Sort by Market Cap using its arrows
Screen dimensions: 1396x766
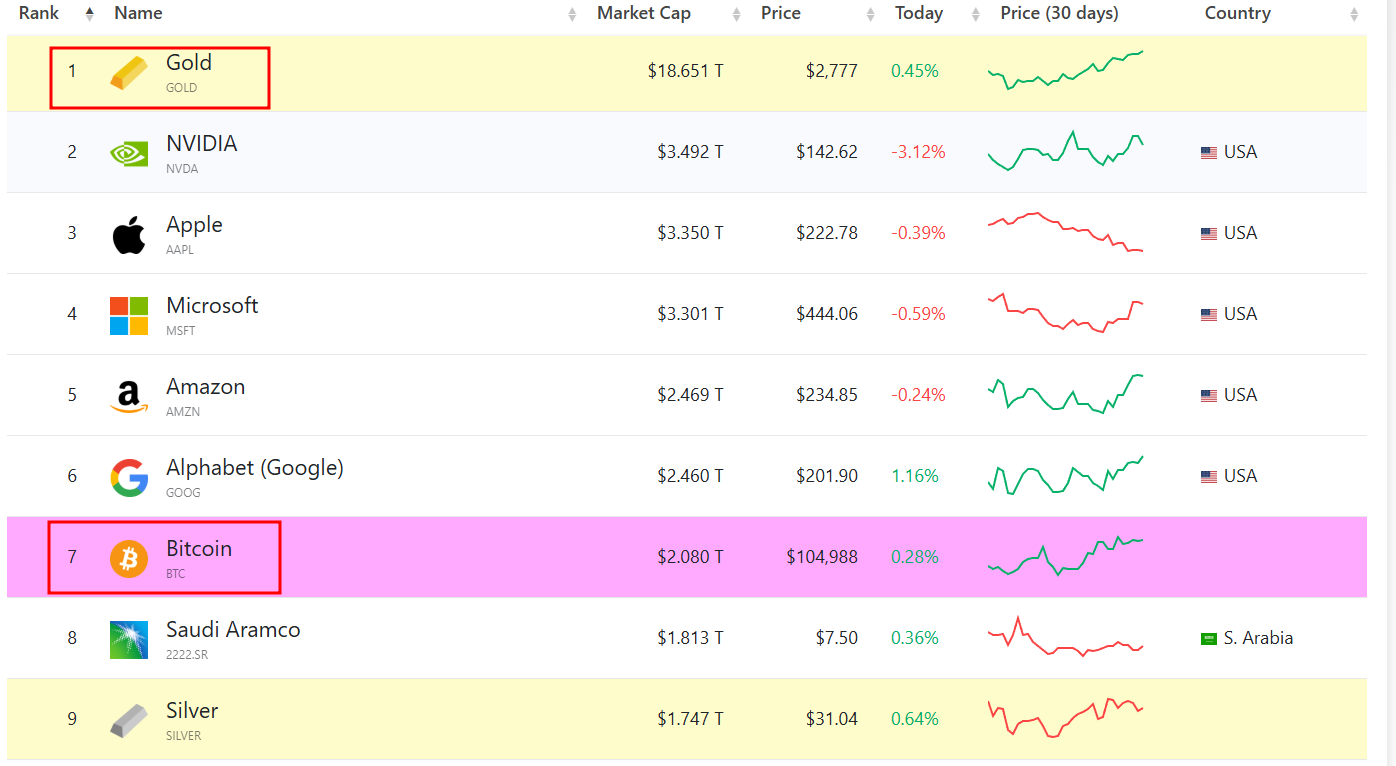736,14
